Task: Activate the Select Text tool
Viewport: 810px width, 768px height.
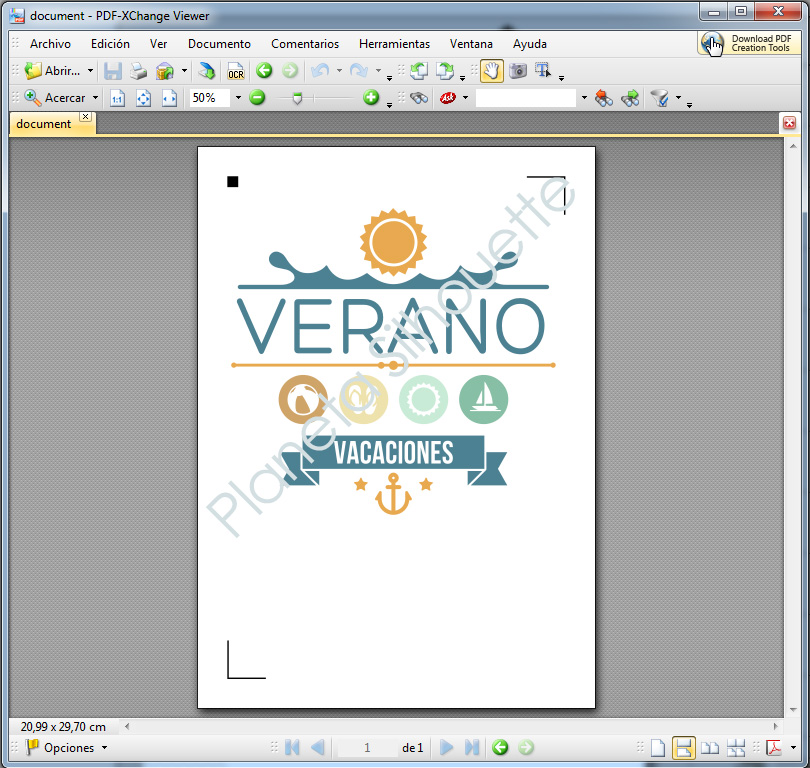Action: [x=543, y=71]
